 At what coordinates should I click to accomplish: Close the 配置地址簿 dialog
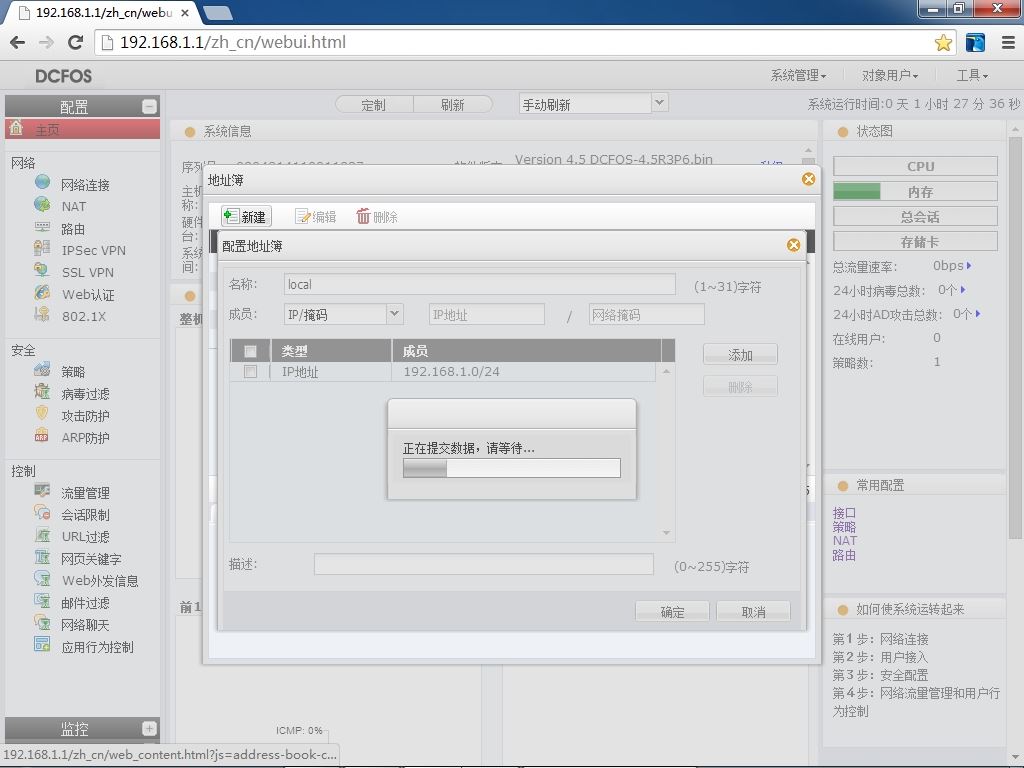[x=793, y=245]
